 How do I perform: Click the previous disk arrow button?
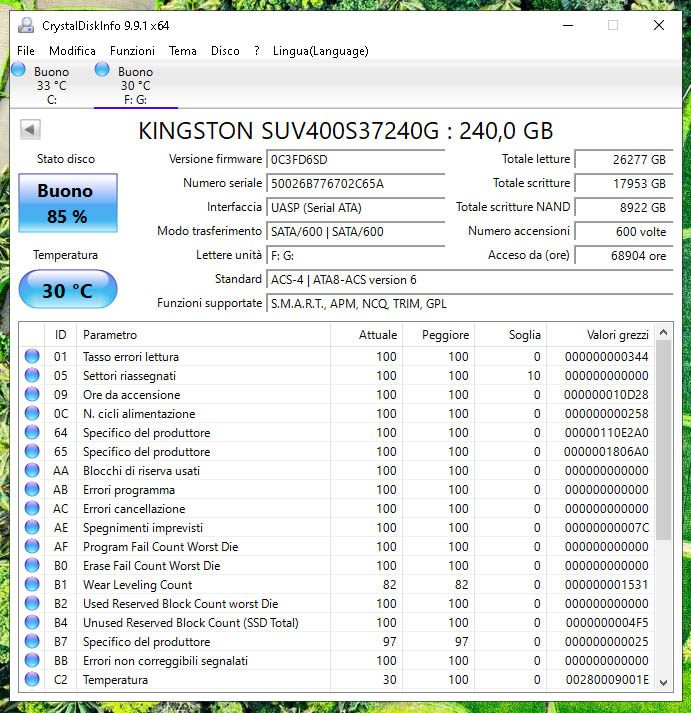click(x=30, y=130)
